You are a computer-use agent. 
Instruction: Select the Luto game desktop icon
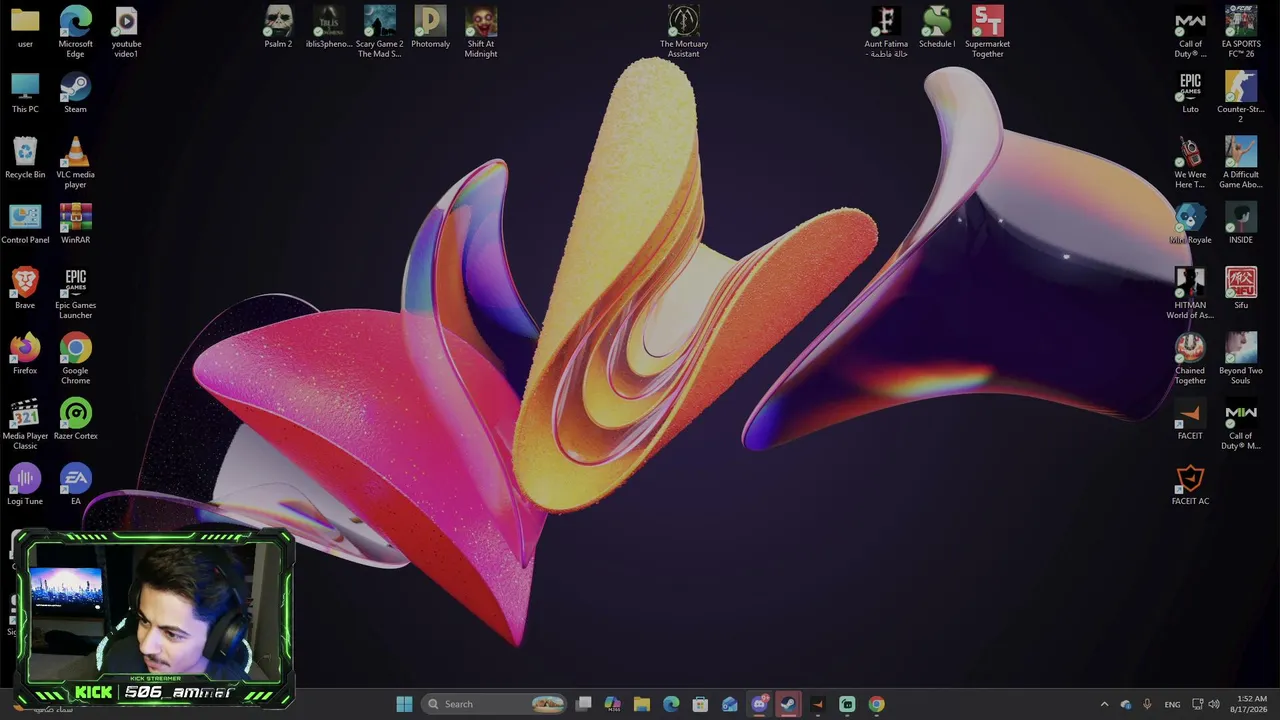(x=1190, y=93)
